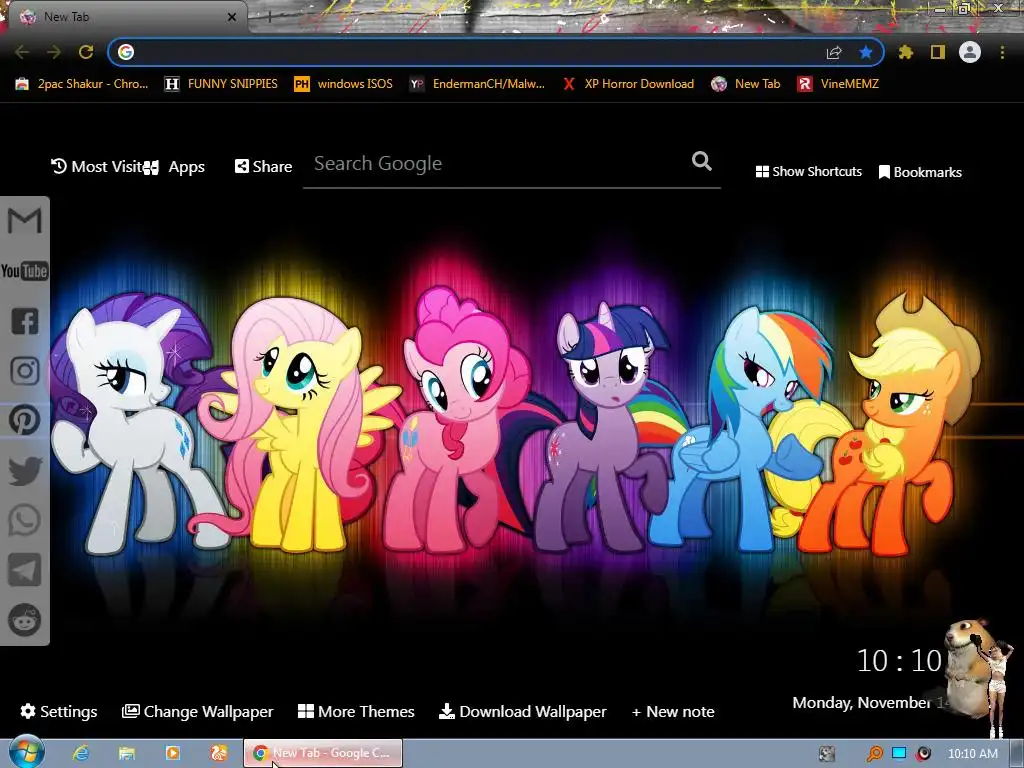Image resolution: width=1024 pixels, height=768 pixels.
Task: Open the page Settings
Action: coord(59,711)
